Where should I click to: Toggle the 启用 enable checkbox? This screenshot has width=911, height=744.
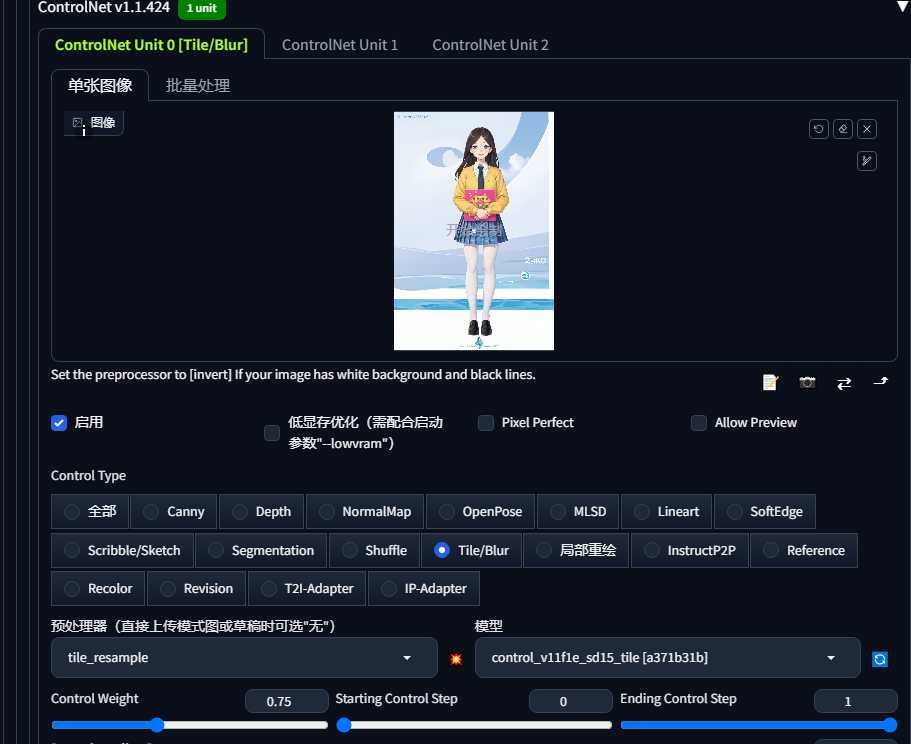(x=59, y=423)
